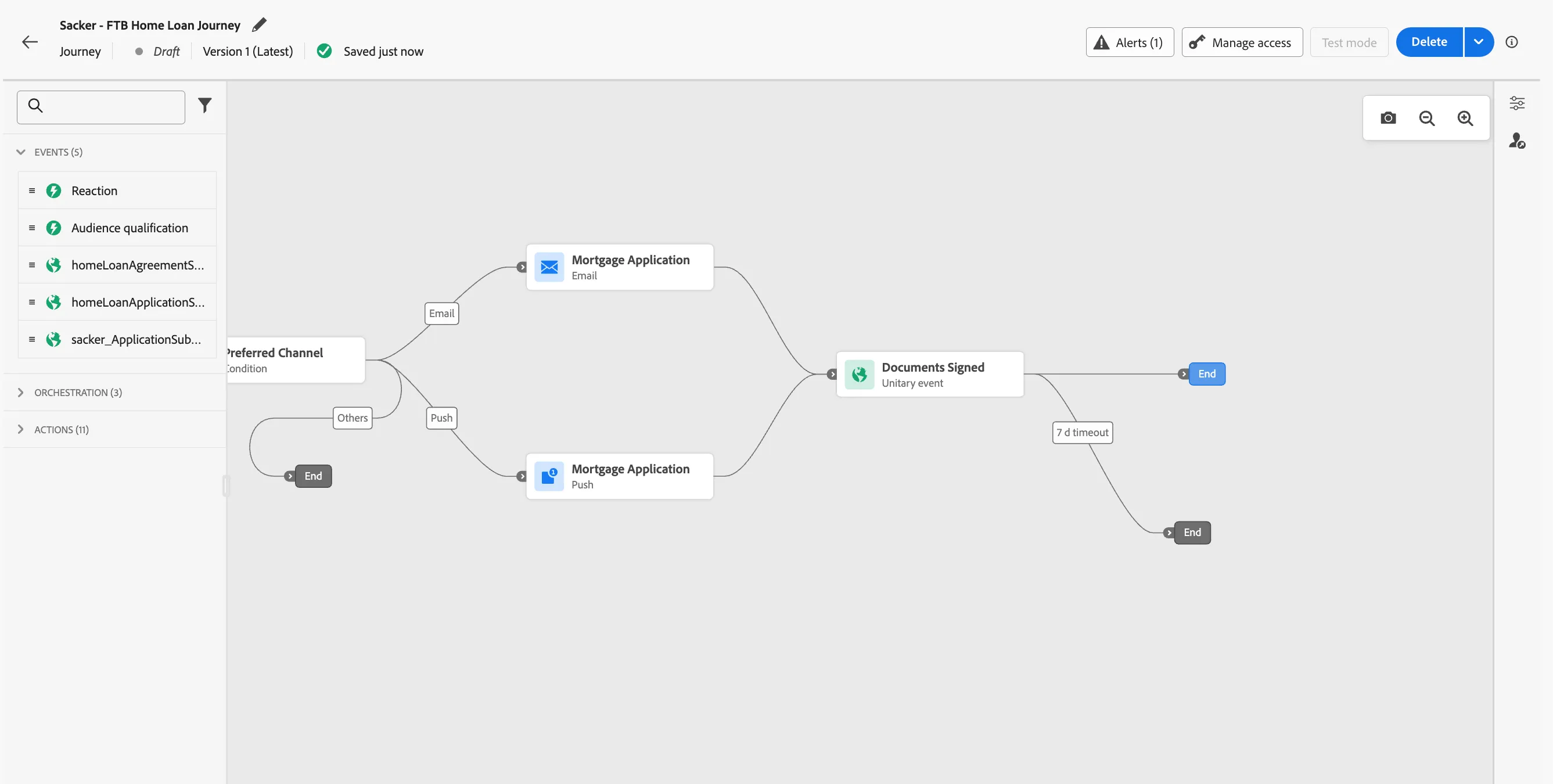The image size is (1553, 784).
Task: Click the Journey breadcrumb label
Action: (x=80, y=51)
